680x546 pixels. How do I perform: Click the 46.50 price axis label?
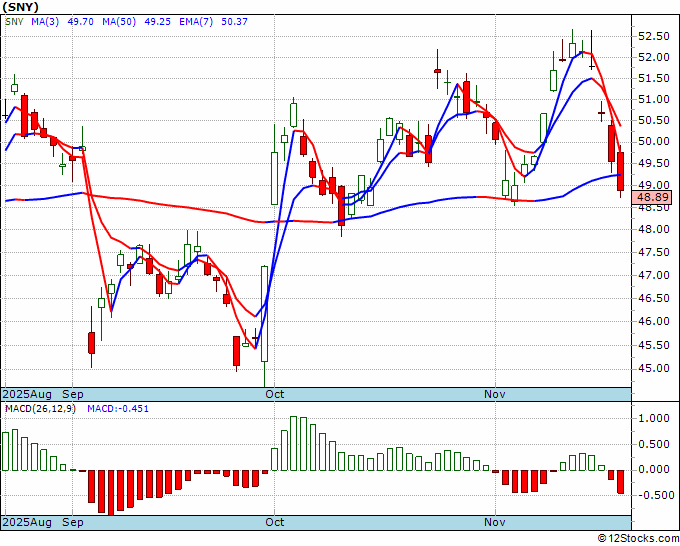pyautogui.click(x=654, y=298)
